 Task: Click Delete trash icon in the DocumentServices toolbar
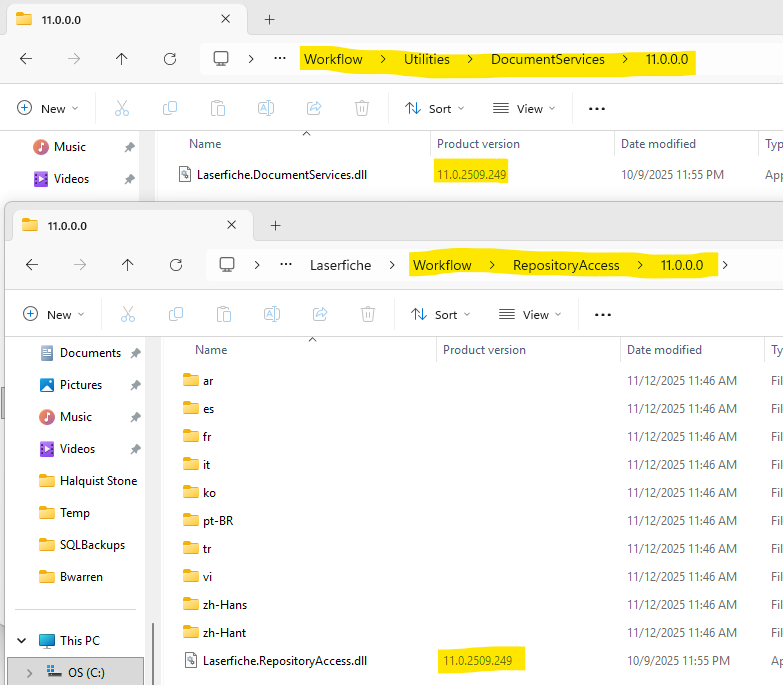362,108
